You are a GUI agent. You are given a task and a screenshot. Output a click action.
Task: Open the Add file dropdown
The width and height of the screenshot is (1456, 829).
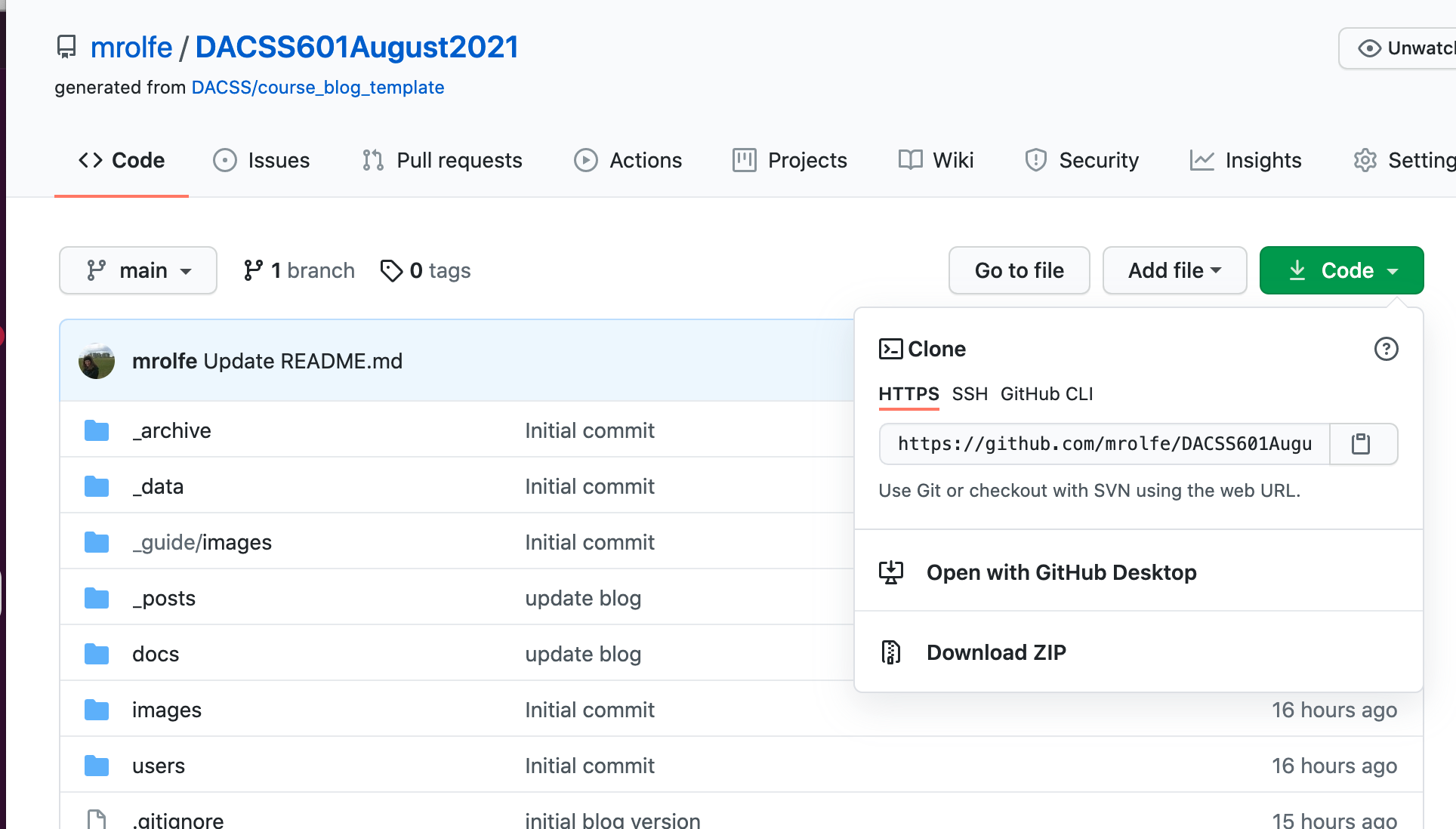pos(1174,270)
